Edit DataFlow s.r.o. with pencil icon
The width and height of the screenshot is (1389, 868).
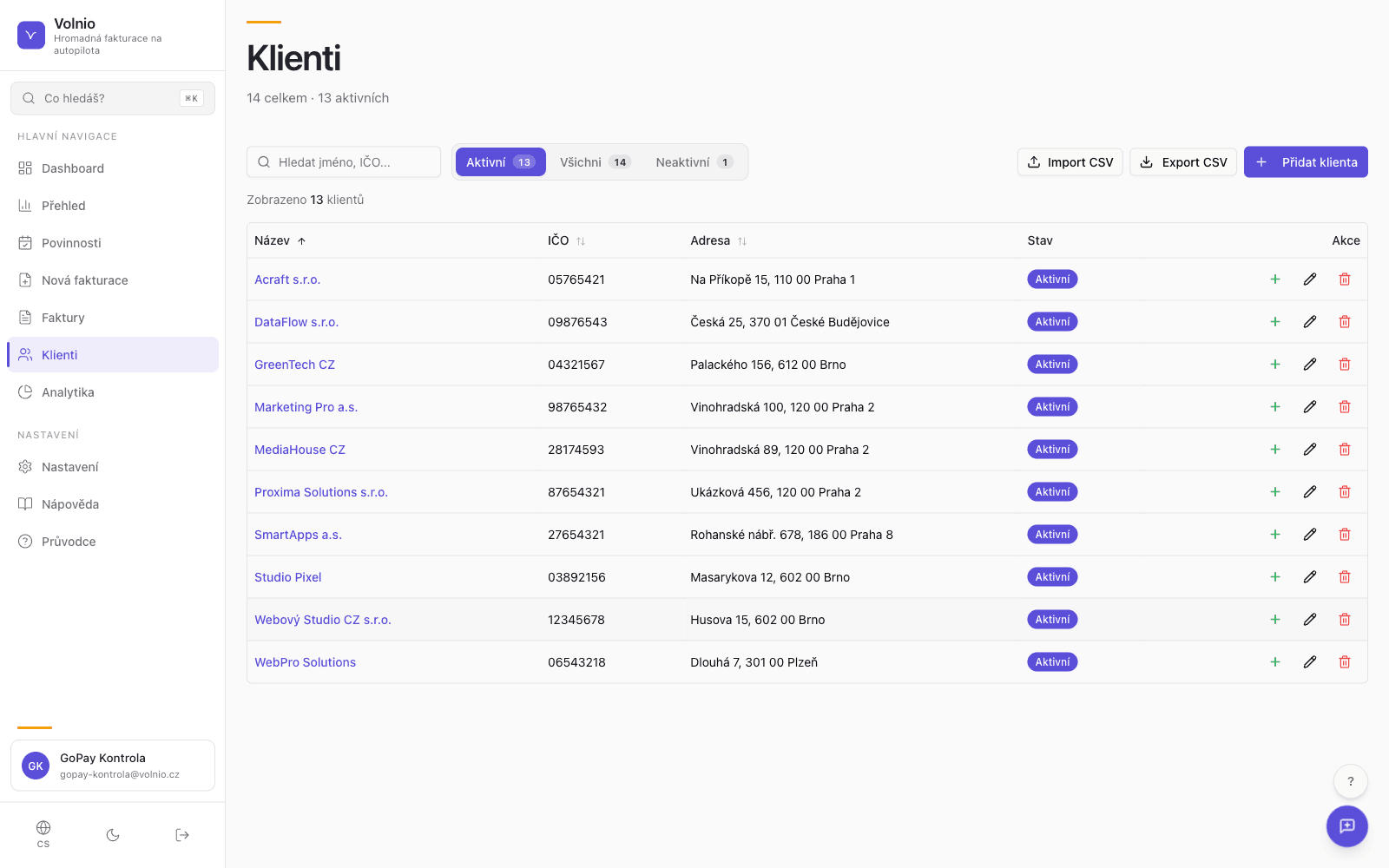point(1310,322)
